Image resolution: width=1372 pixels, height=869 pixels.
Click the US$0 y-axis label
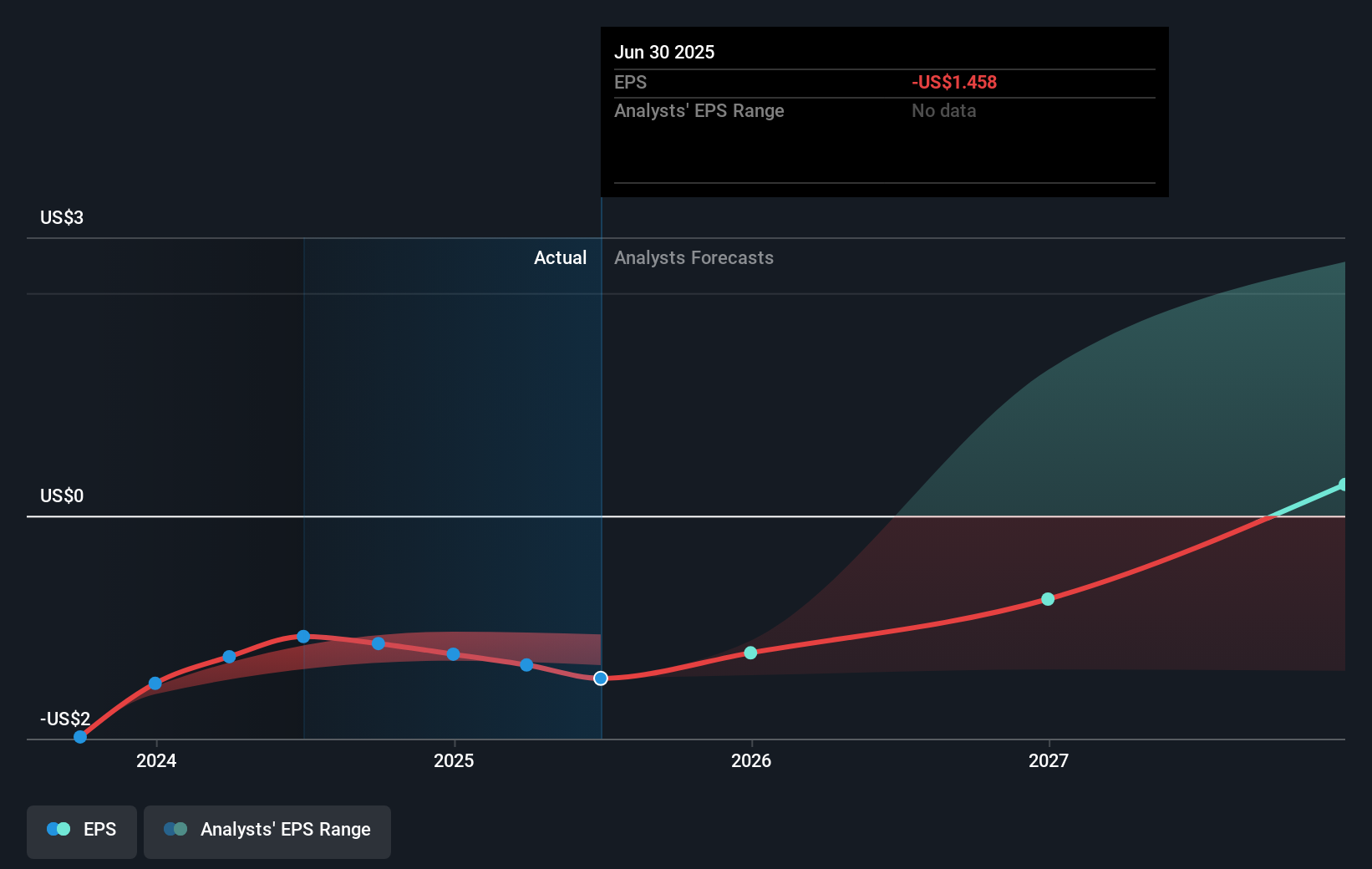click(x=62, y=495)
